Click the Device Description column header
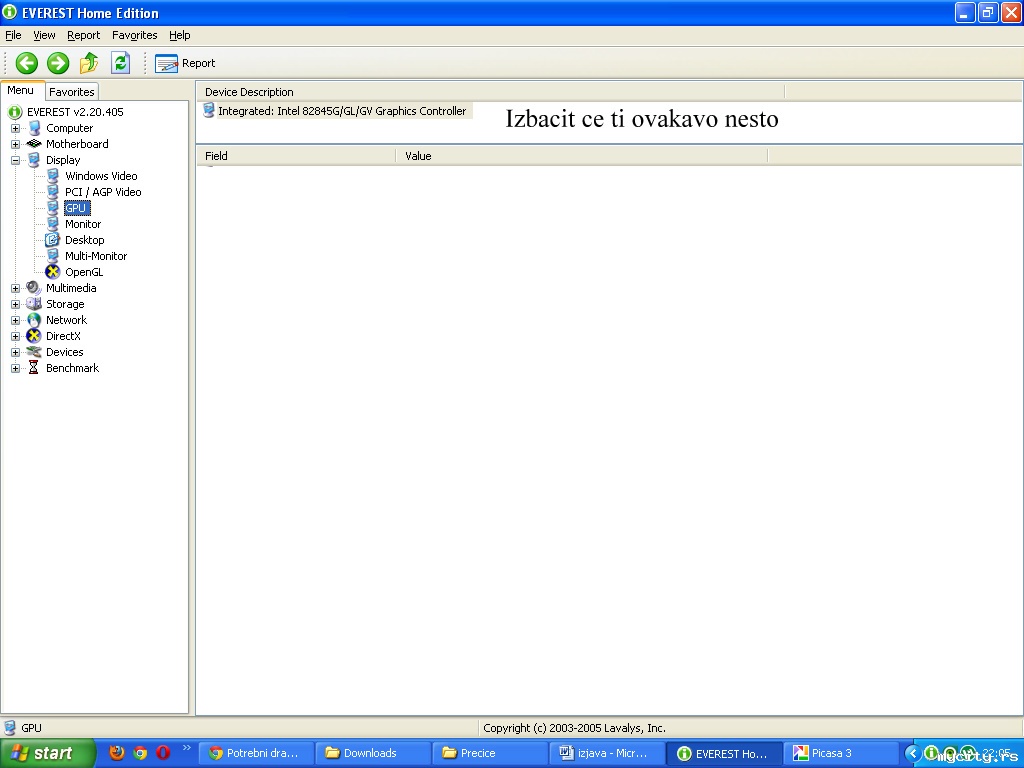1024x768 pixels. [490, 92]
